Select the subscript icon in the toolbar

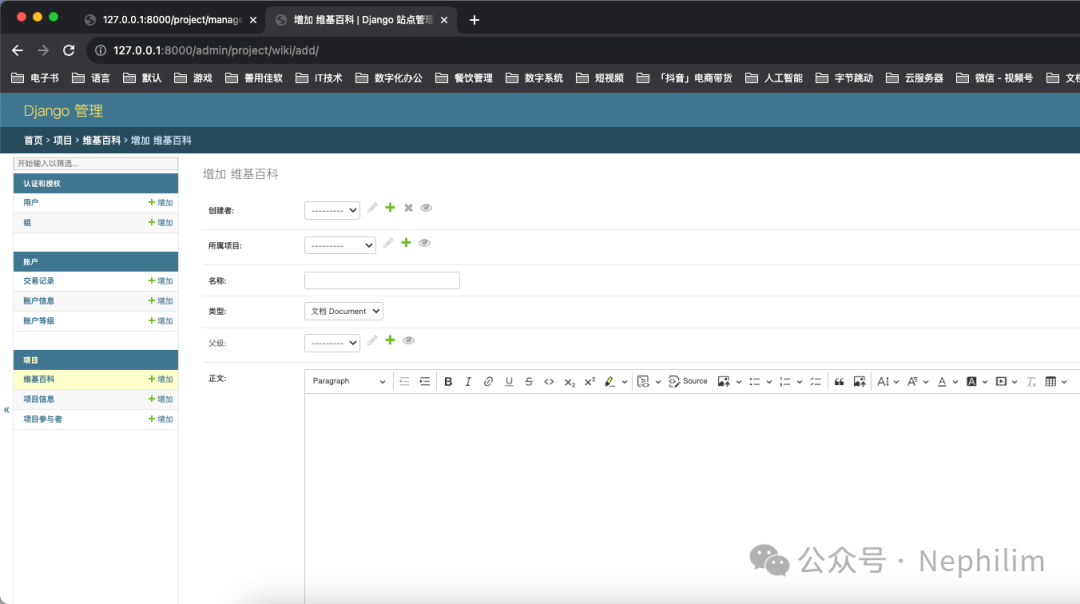(x=568, y=381)
